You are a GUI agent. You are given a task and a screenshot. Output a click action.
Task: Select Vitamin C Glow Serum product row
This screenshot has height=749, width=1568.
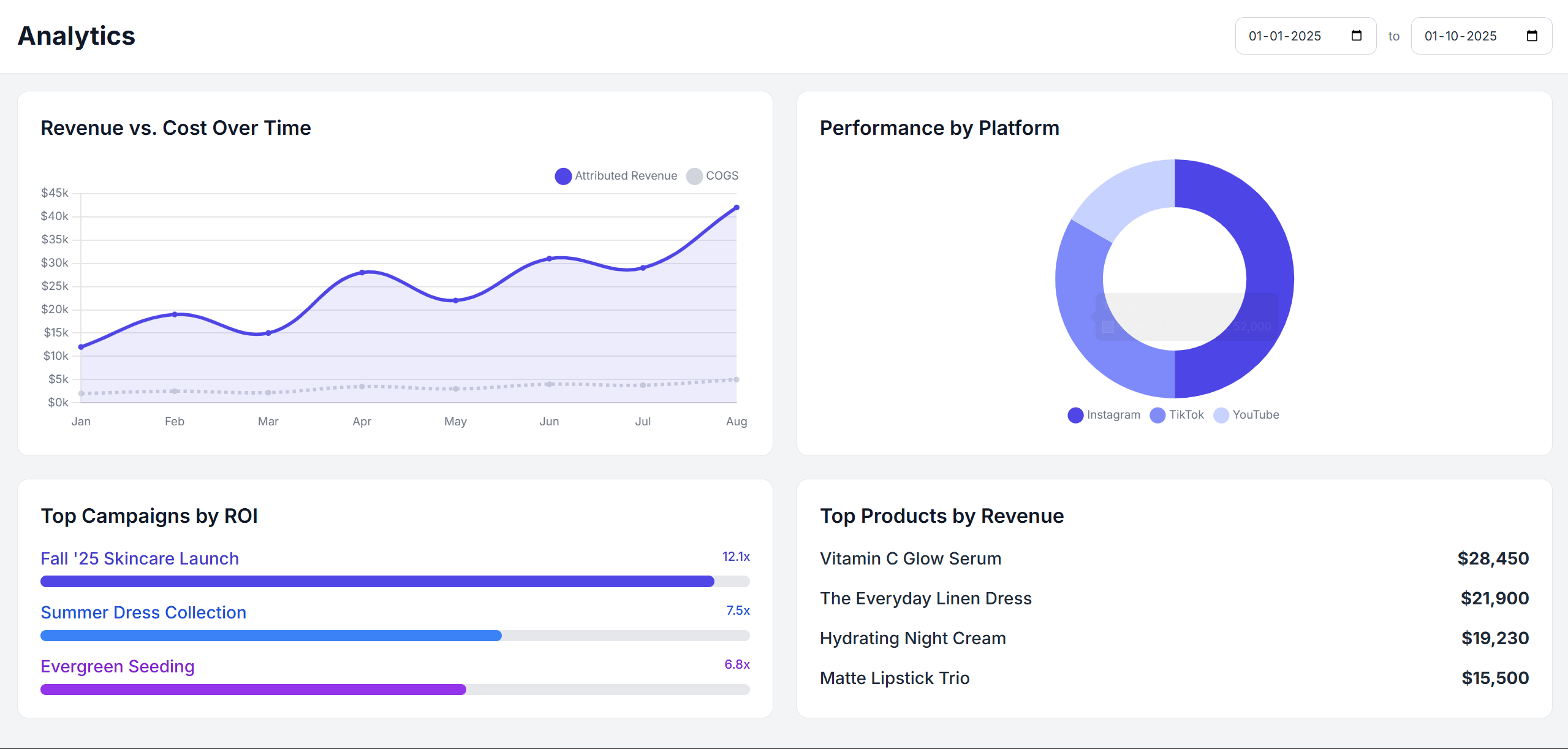pyautogui.click(x=1174, y=558)
